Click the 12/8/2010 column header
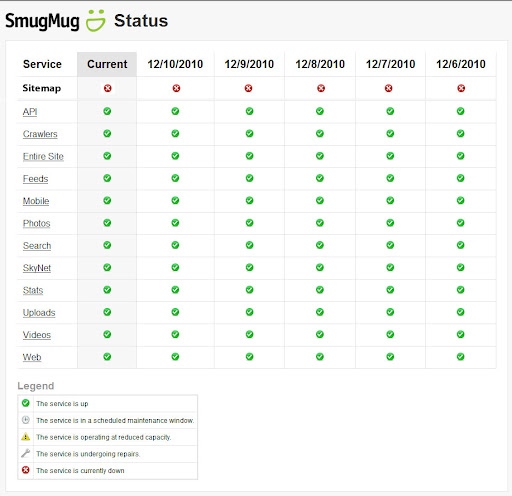Image resolution: width=512 pixels, height=496 pixels. 320,64
